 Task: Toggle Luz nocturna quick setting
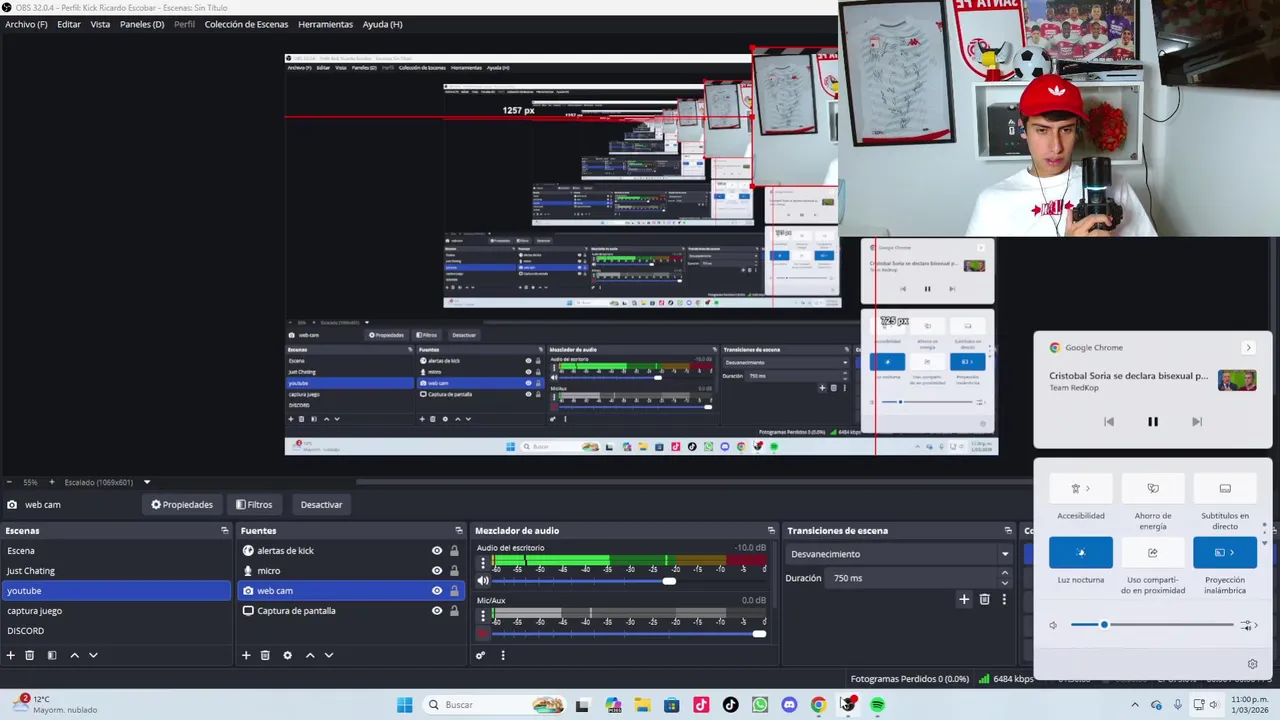[x=1081, y=552]
